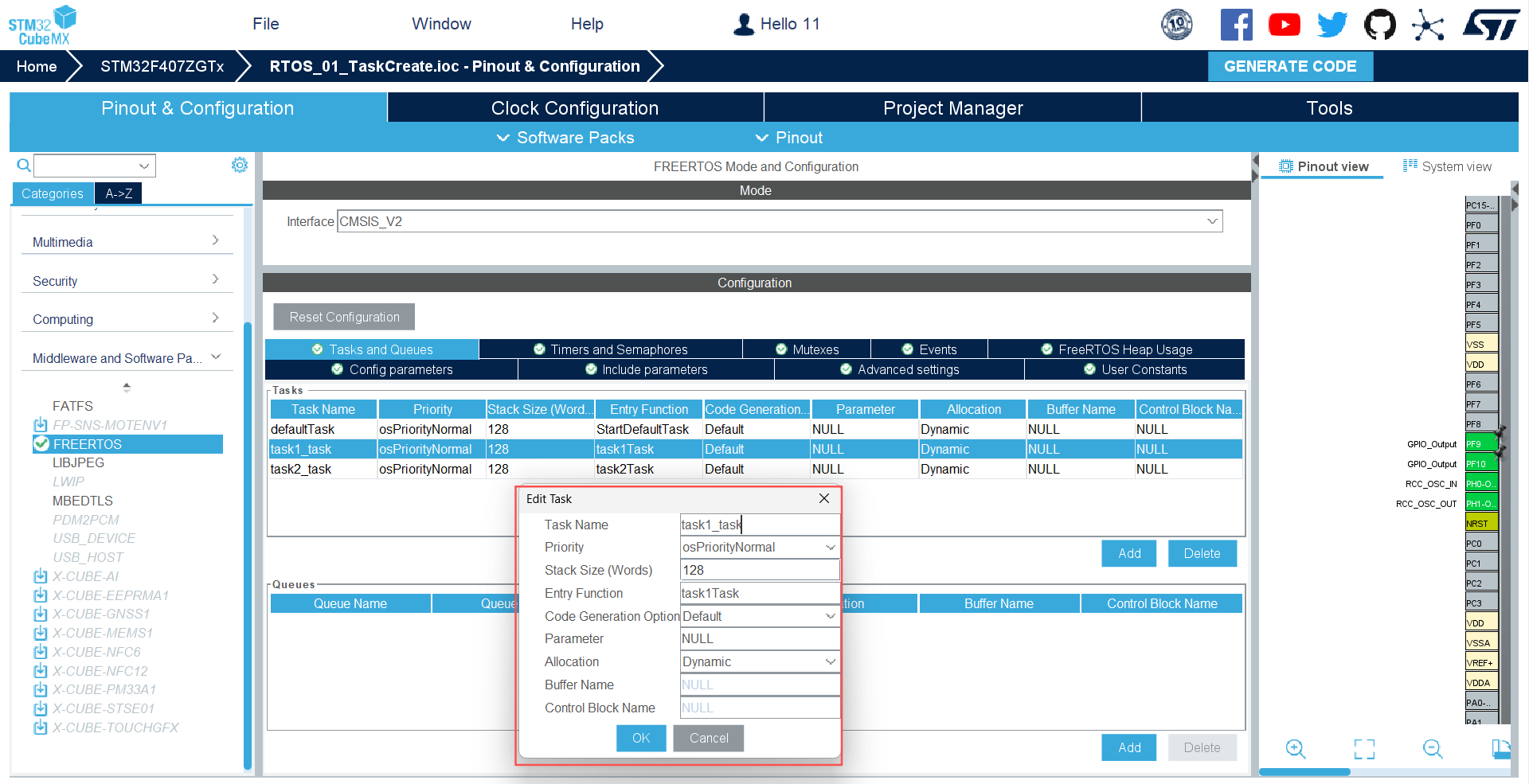Screen dimensions: 1529x784
Task: Open the sidebar search dropdown
Action: tap(144, 166)
